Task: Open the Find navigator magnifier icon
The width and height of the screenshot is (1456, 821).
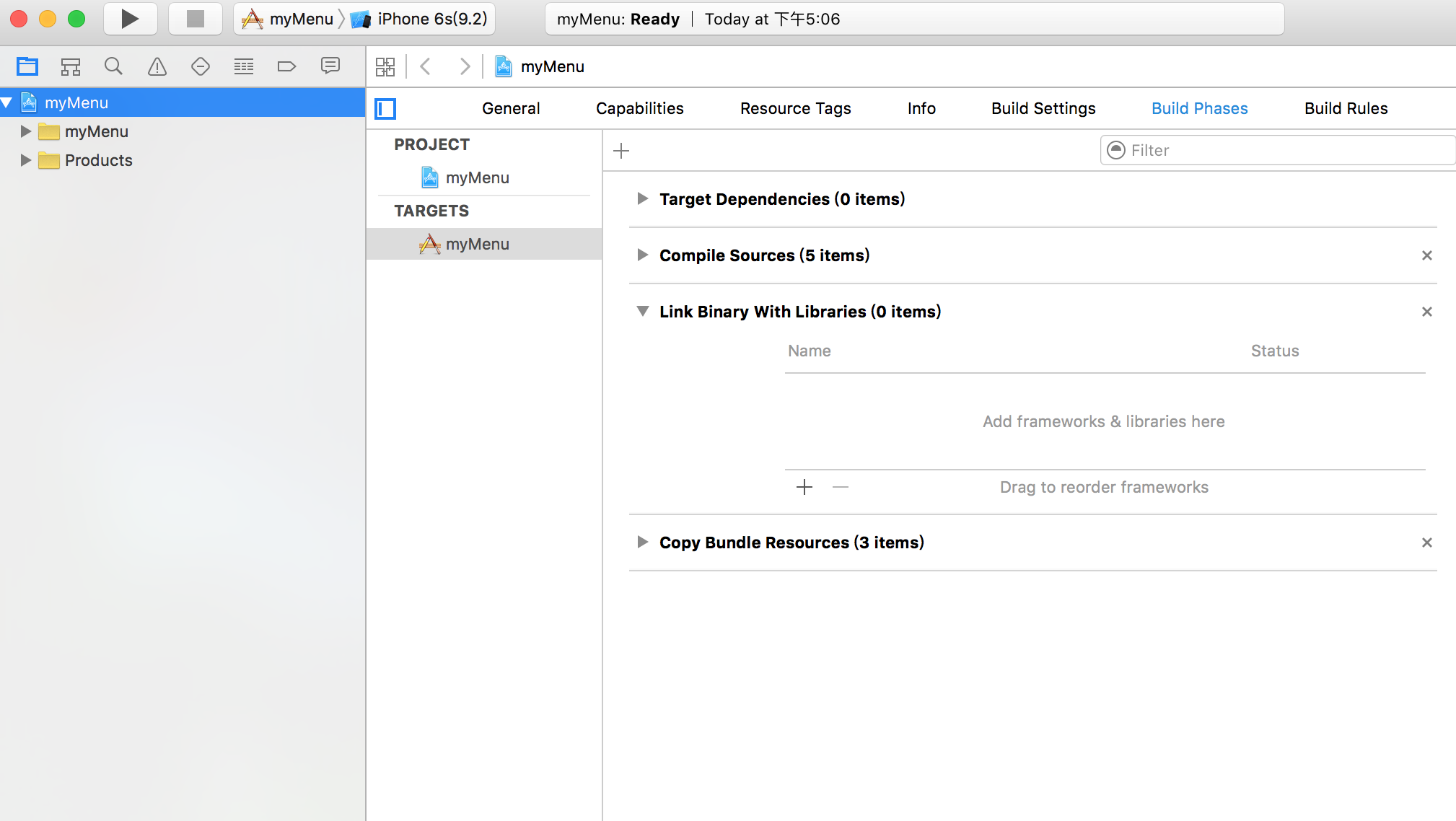Action: coord(113,67)
